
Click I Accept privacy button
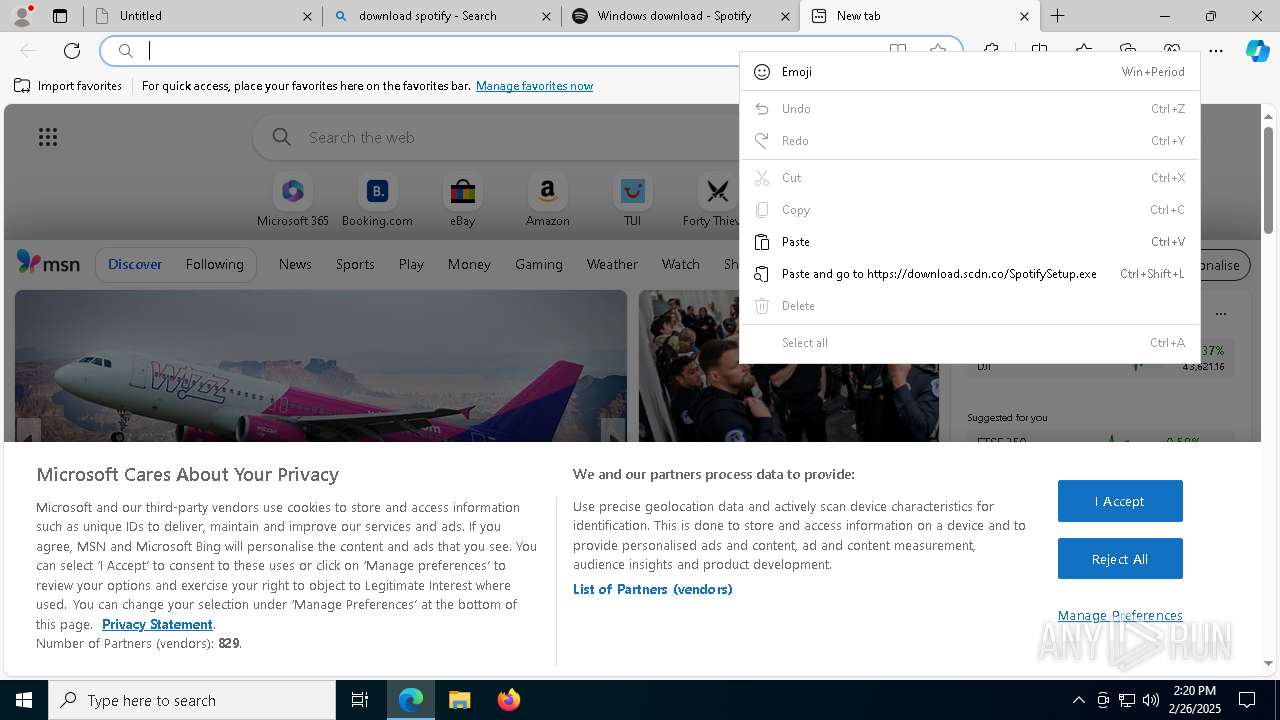(1120, 501)
